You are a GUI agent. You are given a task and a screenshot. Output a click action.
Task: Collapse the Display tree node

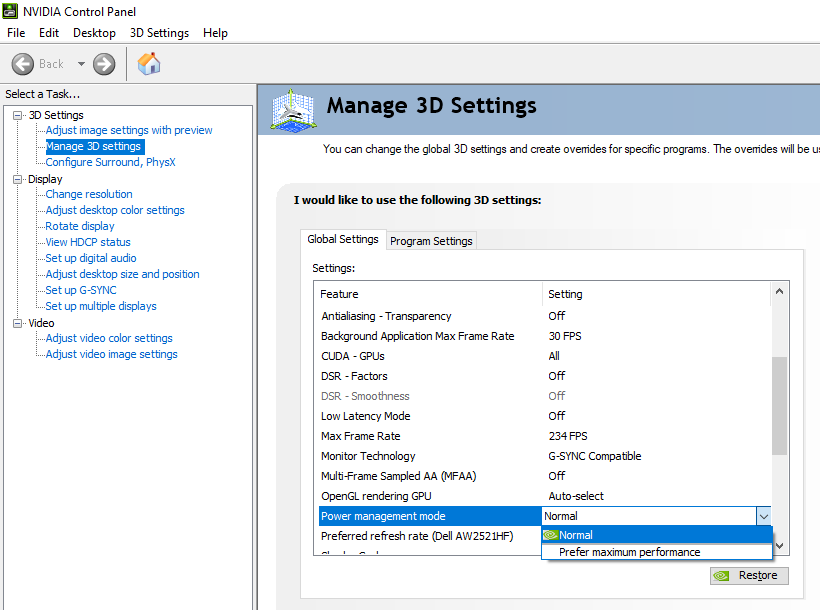tap(18, 179)
